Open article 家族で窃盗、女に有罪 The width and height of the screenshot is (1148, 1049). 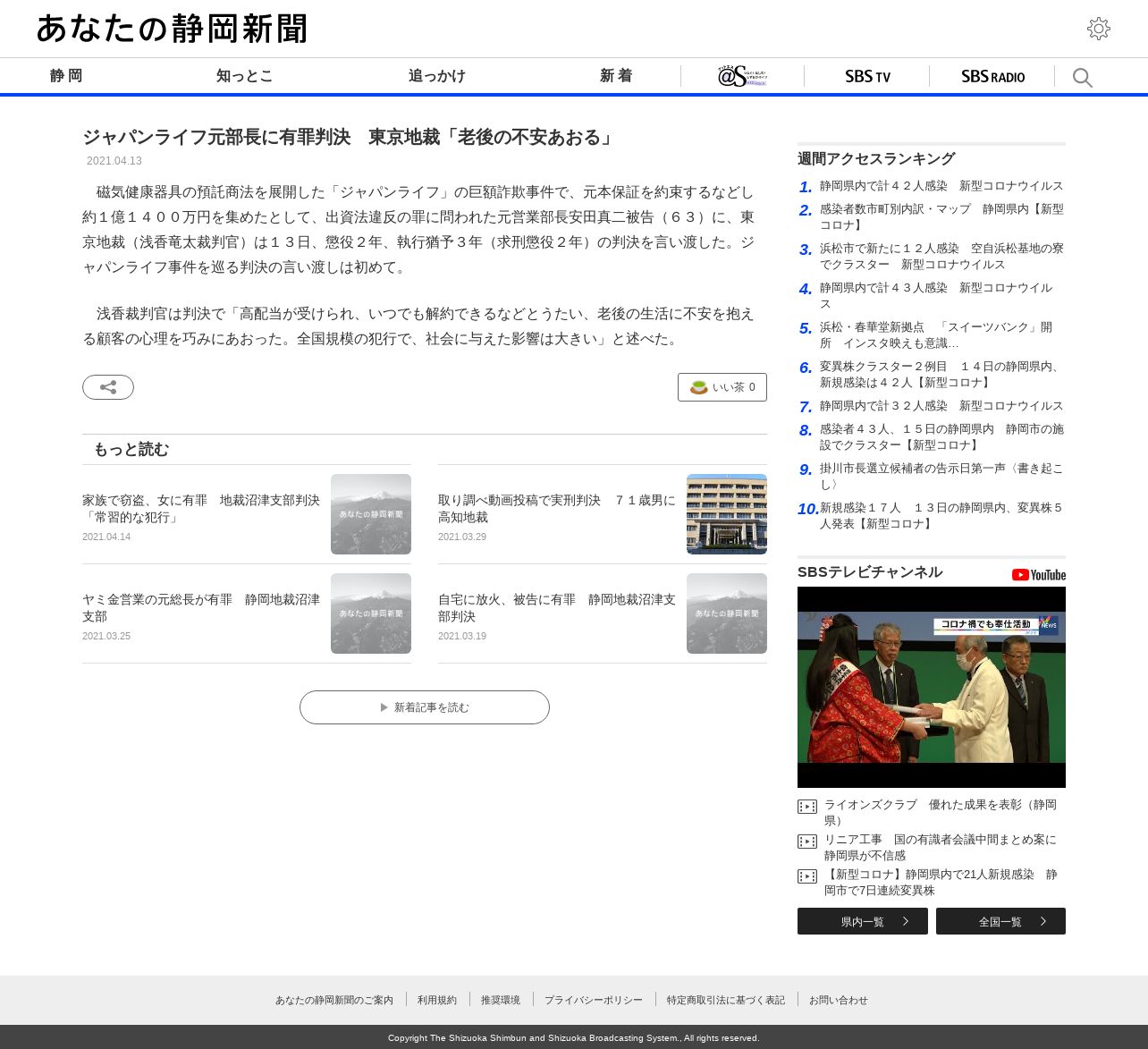tap(201, 509)
